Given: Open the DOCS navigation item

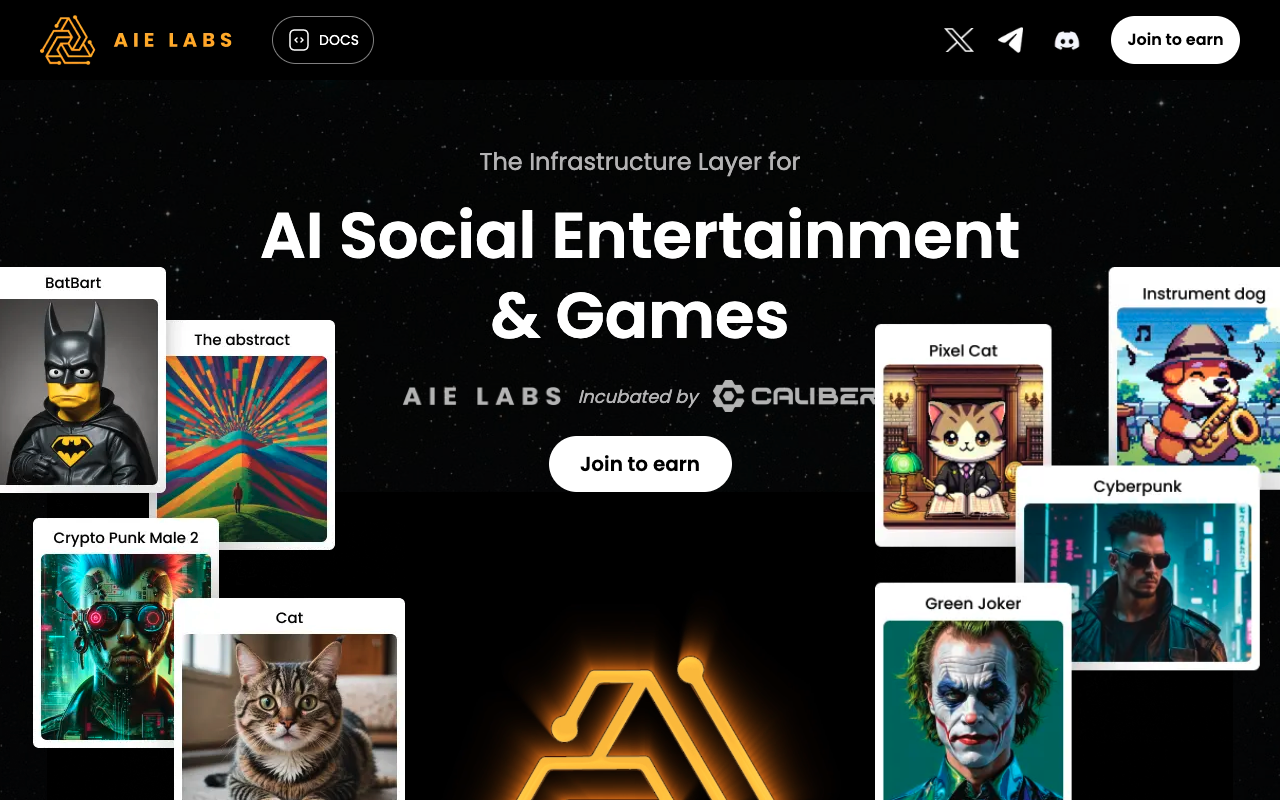Looking at the screenshot, I should coord(323,40).
